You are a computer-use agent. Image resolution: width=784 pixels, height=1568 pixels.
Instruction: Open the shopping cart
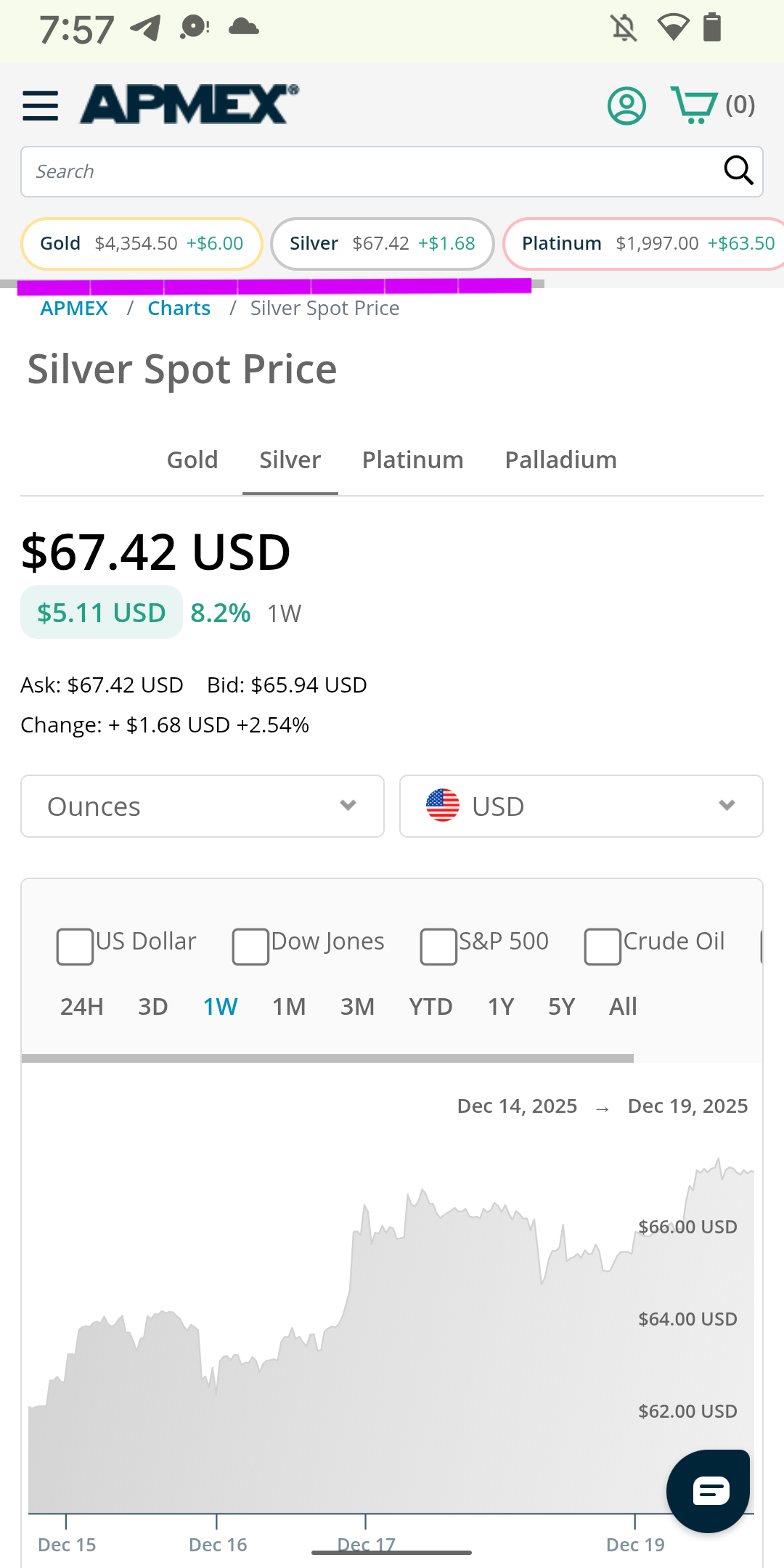(x=694, y=105)
